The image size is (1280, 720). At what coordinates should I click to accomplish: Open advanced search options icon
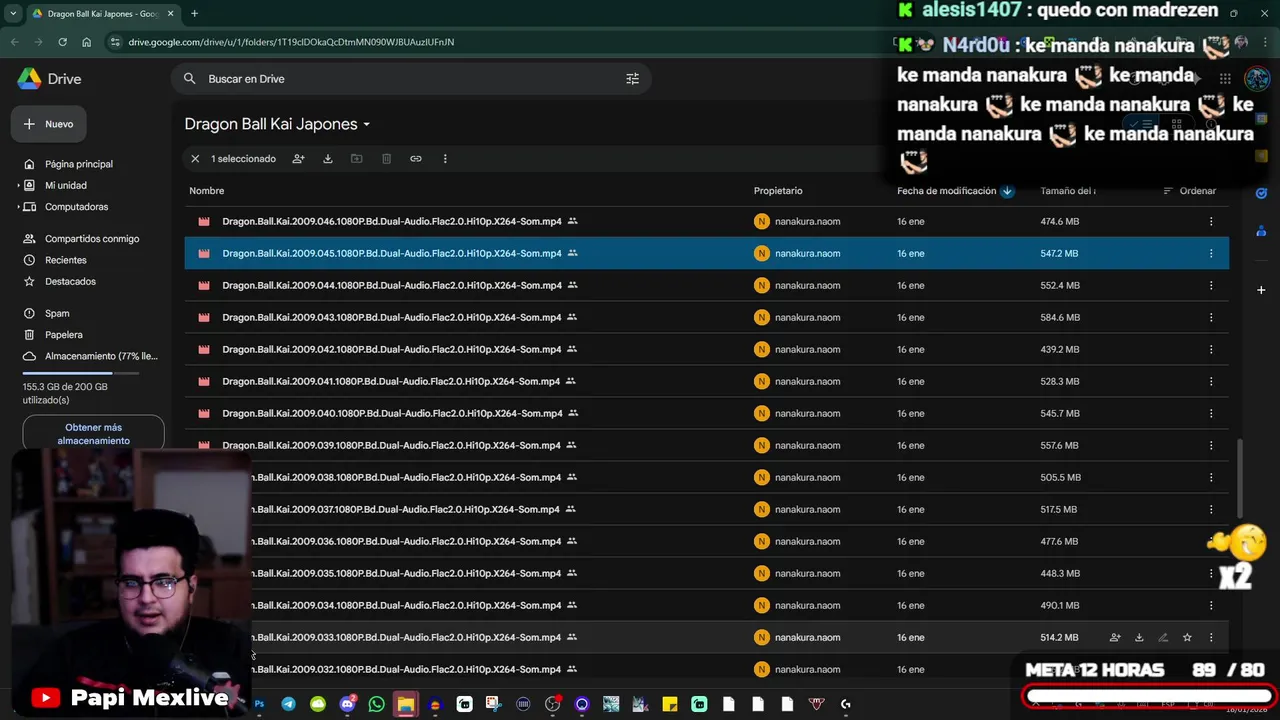[632, 79]
